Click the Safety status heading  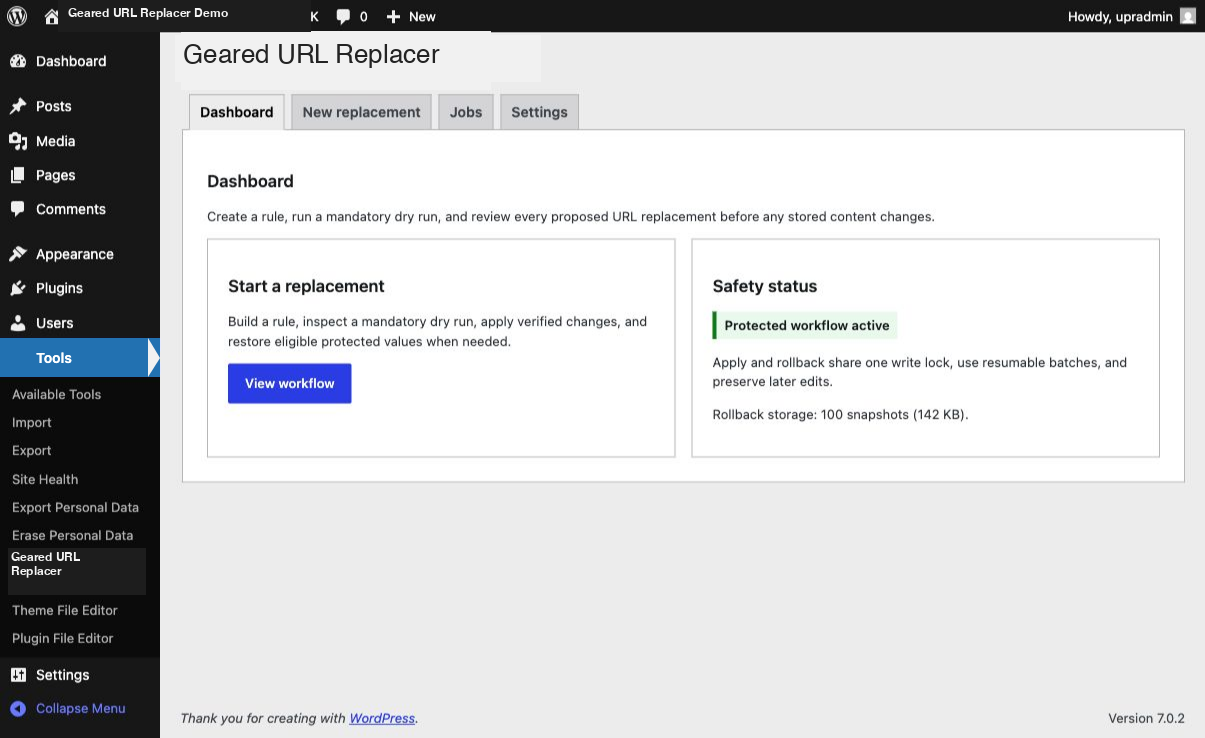[x=765, y=286]
